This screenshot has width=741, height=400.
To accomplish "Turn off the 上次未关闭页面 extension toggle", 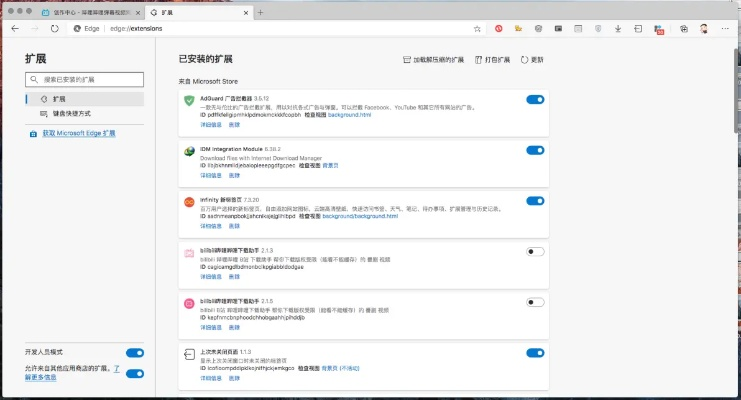I will 535,353.
